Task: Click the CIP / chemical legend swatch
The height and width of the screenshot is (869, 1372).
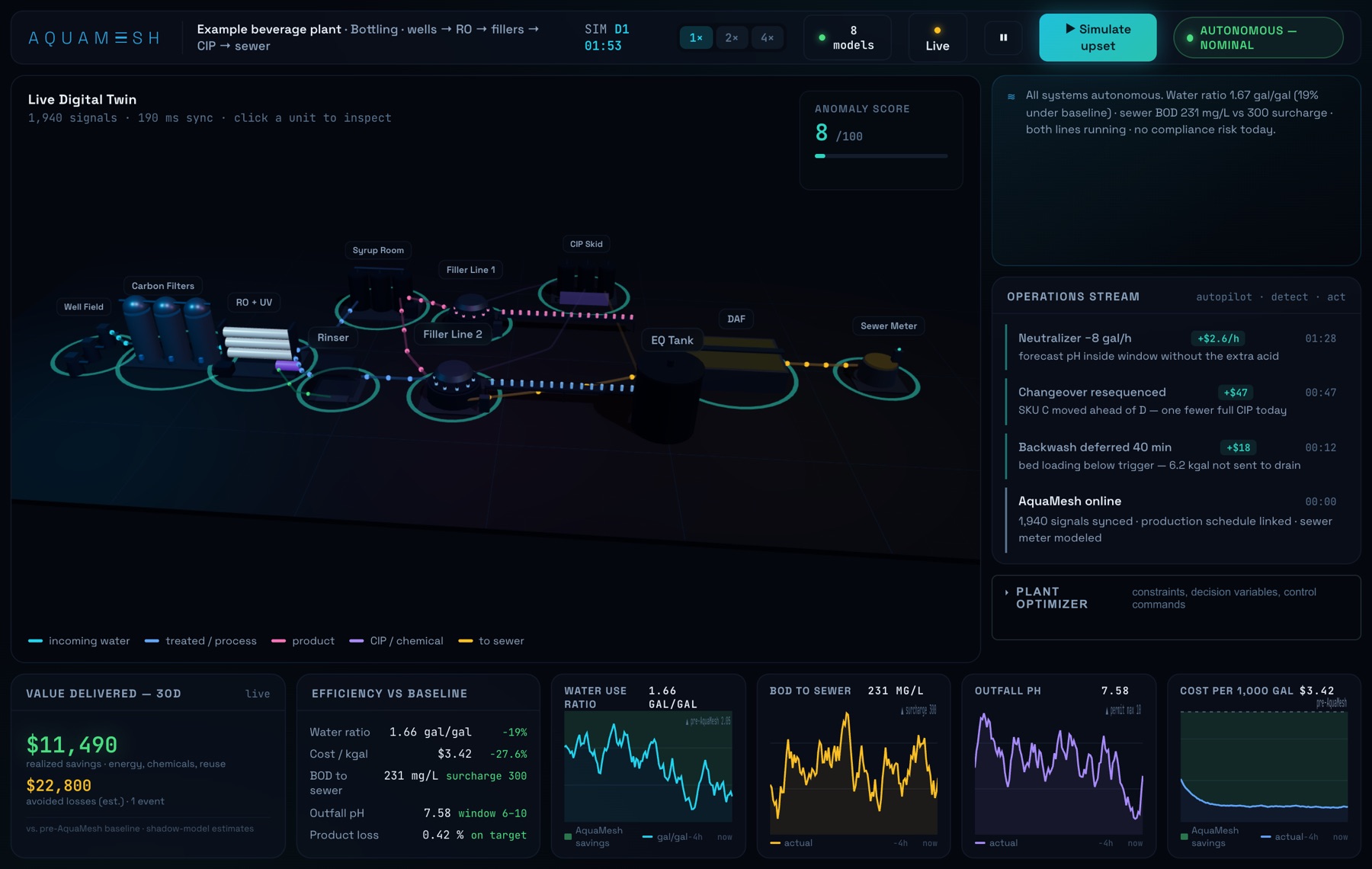Action: [356, 641]
